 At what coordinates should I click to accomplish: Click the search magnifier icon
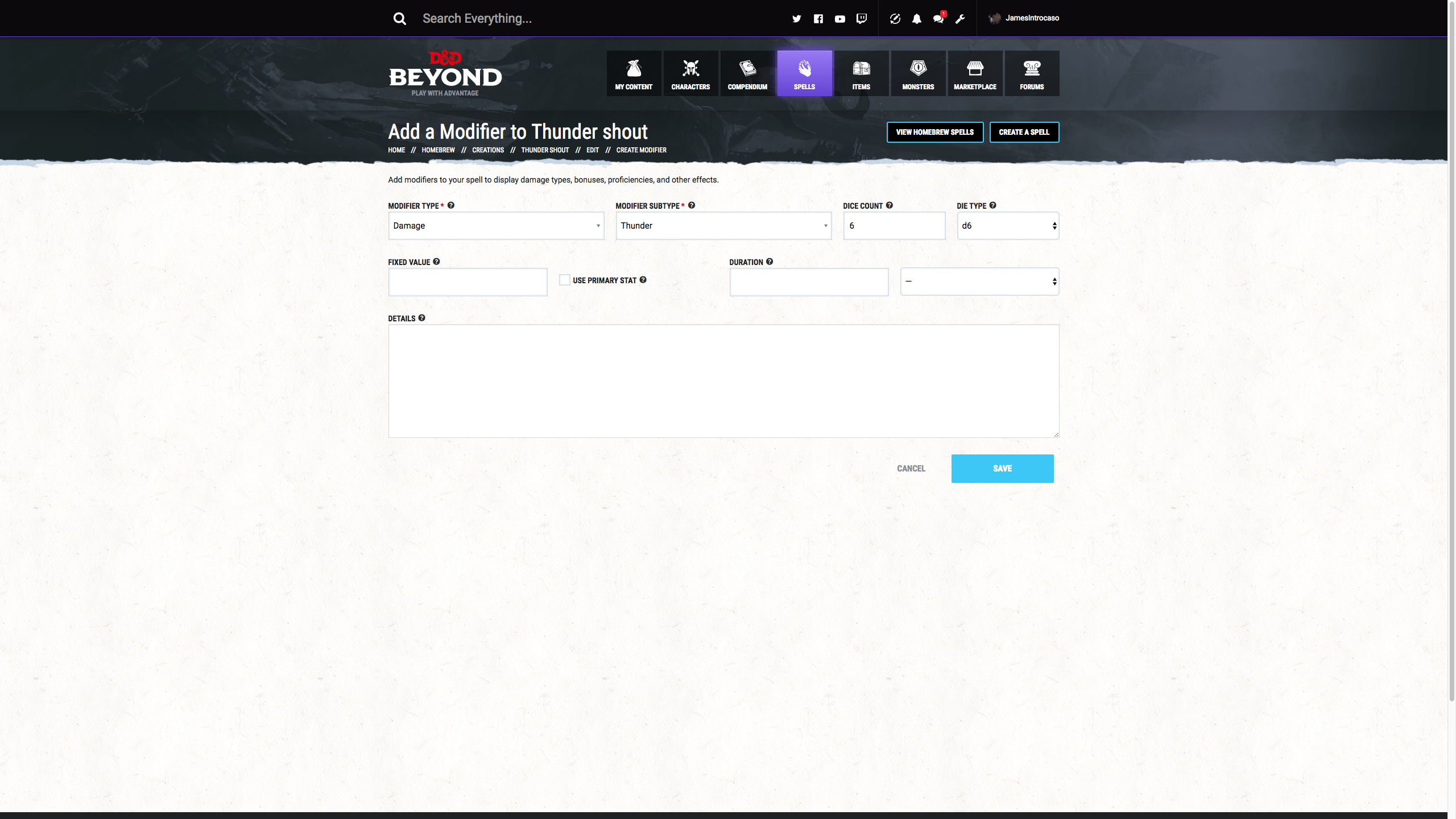coord(400,19)
